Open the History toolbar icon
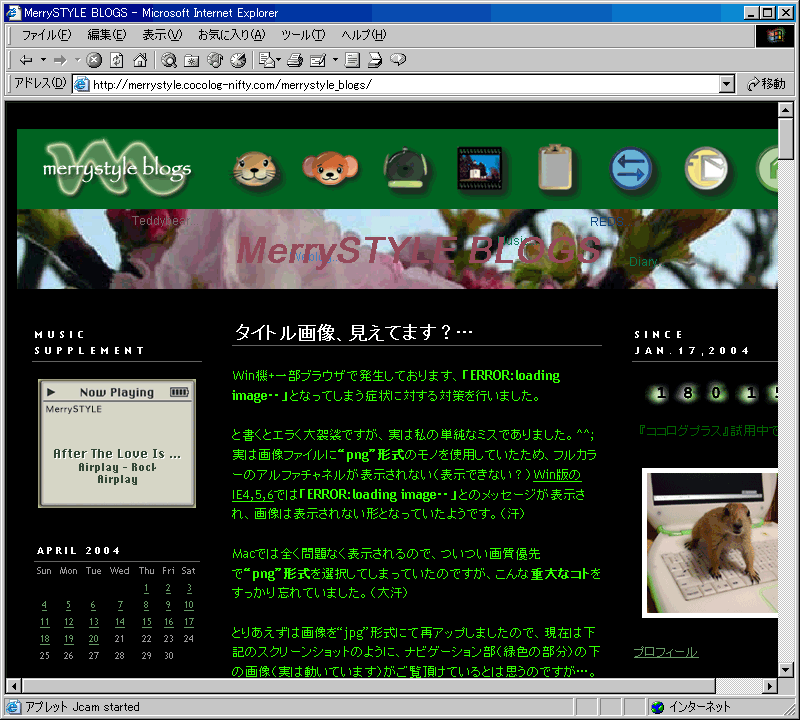Image resolution: width=800 pixels, height=720 pixels. point(238,60)
